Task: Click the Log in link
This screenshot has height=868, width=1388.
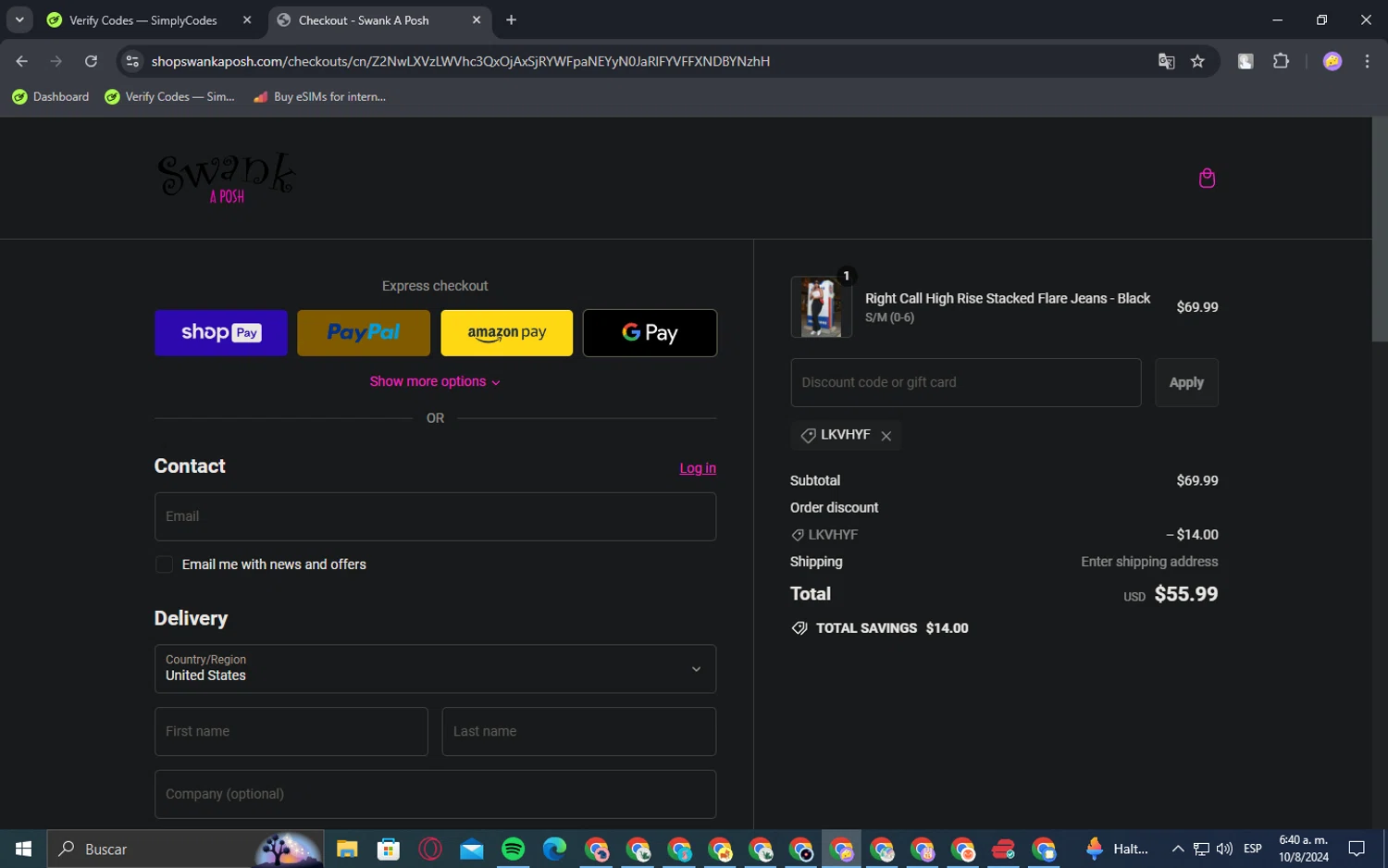Action: click(698, 468)
